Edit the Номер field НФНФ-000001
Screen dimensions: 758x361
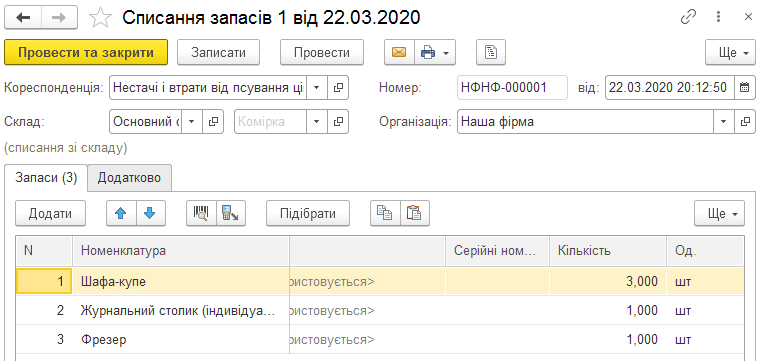(512, 87)
